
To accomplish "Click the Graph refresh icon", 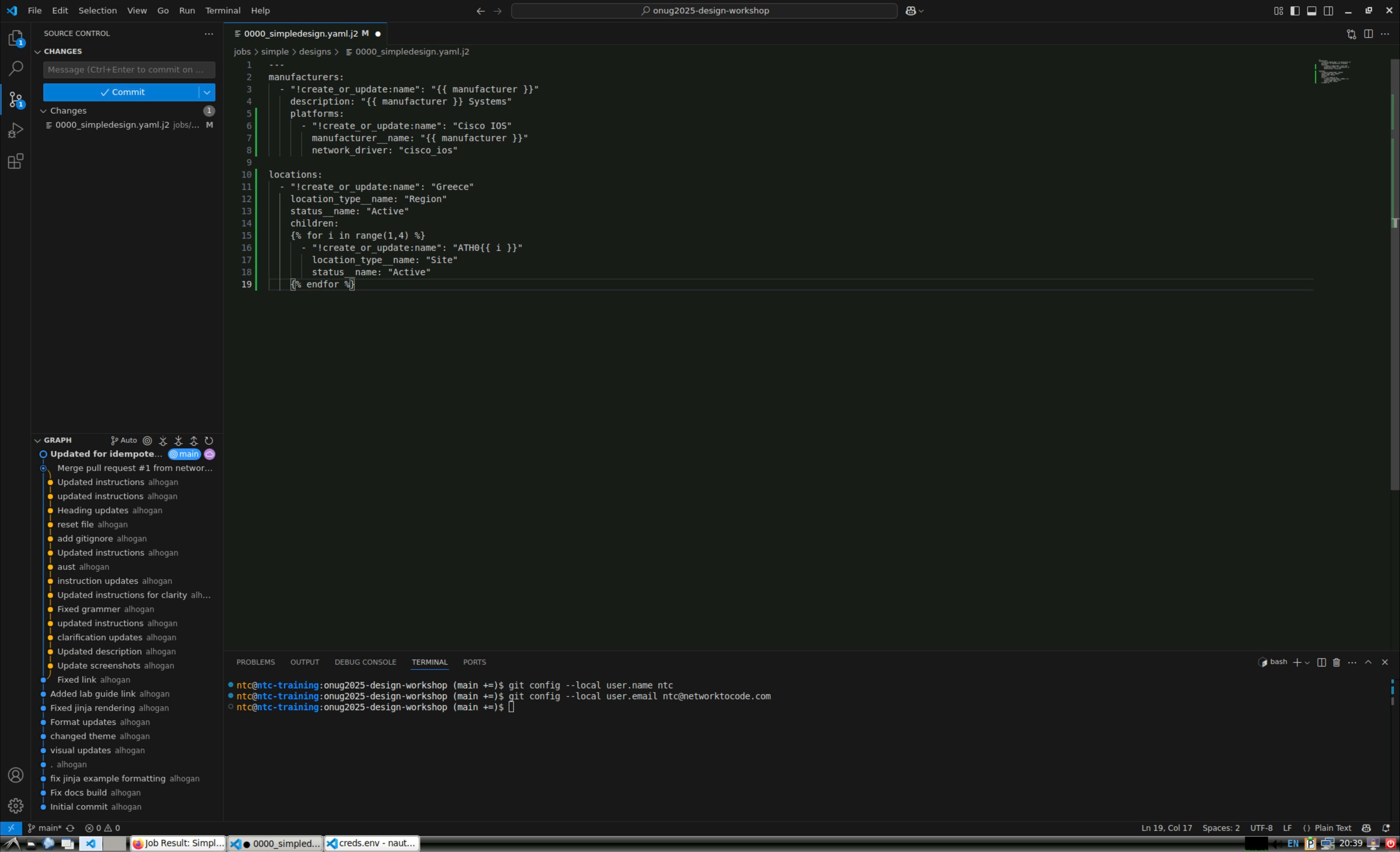I will [209, 440].
